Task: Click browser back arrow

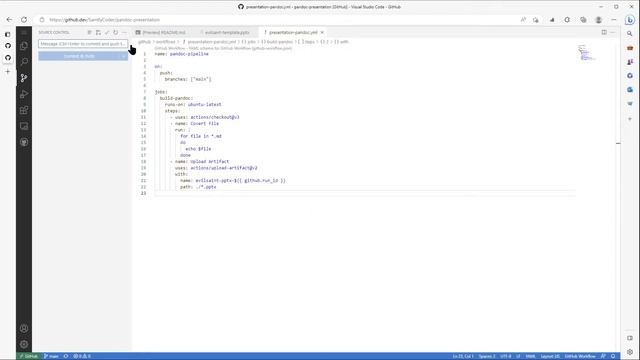Action: coord(9,20)
